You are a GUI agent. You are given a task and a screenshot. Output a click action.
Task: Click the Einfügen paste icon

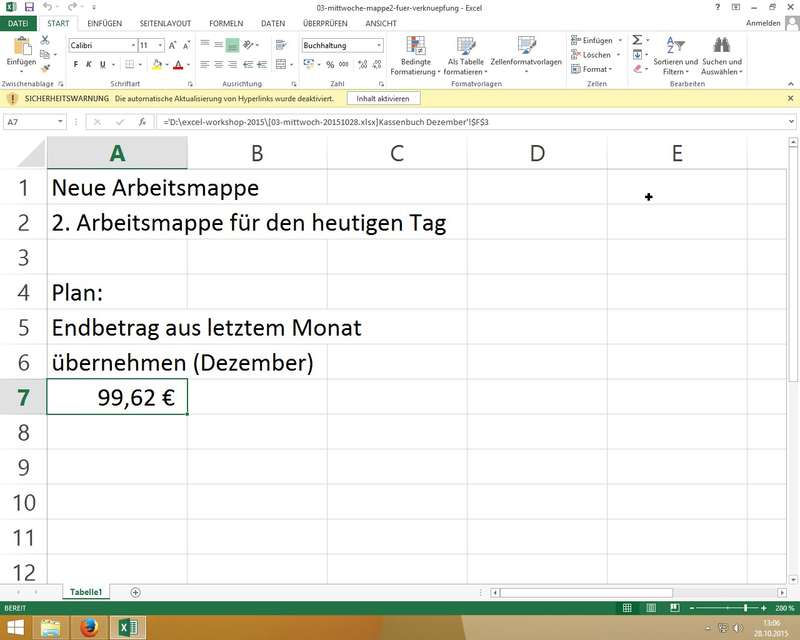click(x=21, y=50)
